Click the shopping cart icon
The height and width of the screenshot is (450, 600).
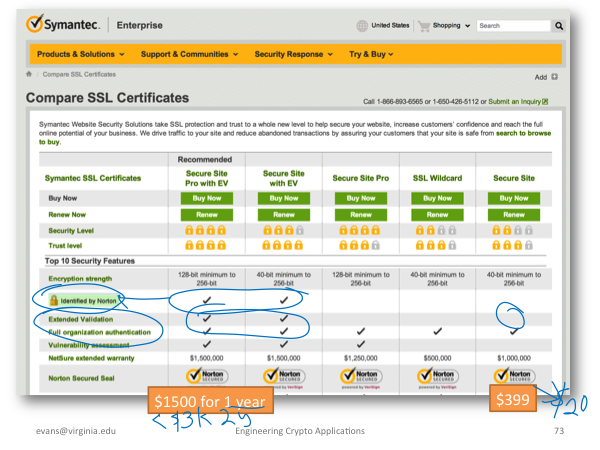pos(424,26)
